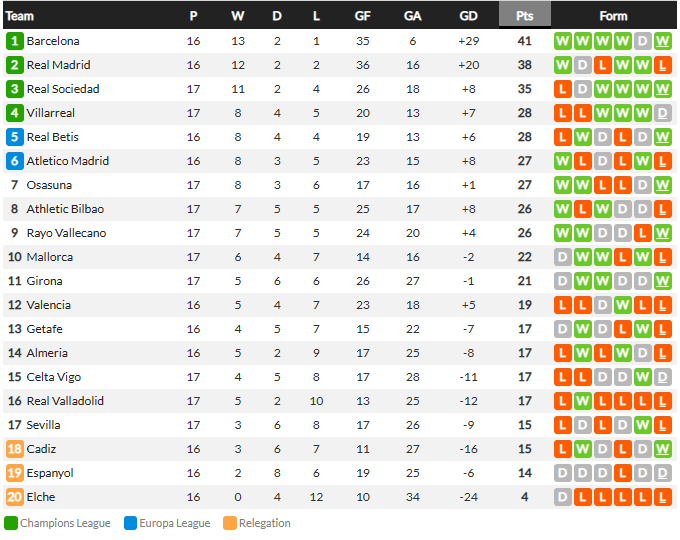Sort table by GF column header
680x540 pixels.
[x=363, y=16]
